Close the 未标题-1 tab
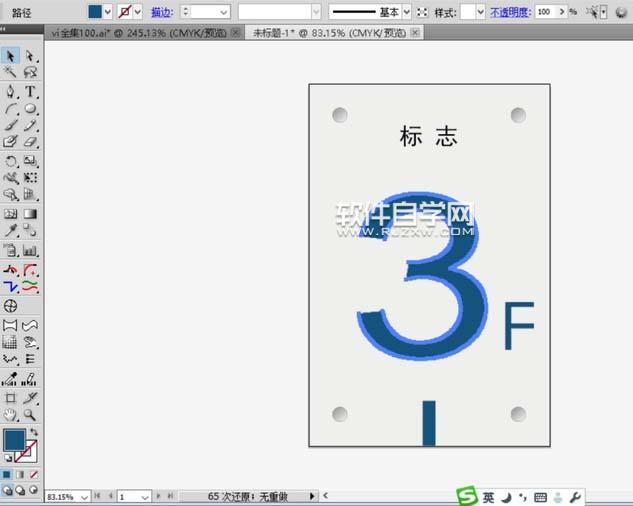Screen dimensions: 633x506 coord(415,33)
